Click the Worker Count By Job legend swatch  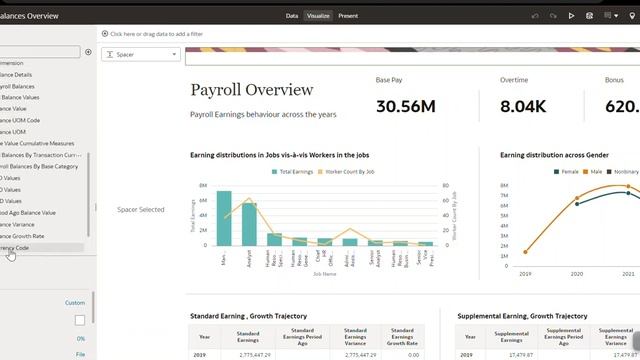coord(320,172)
